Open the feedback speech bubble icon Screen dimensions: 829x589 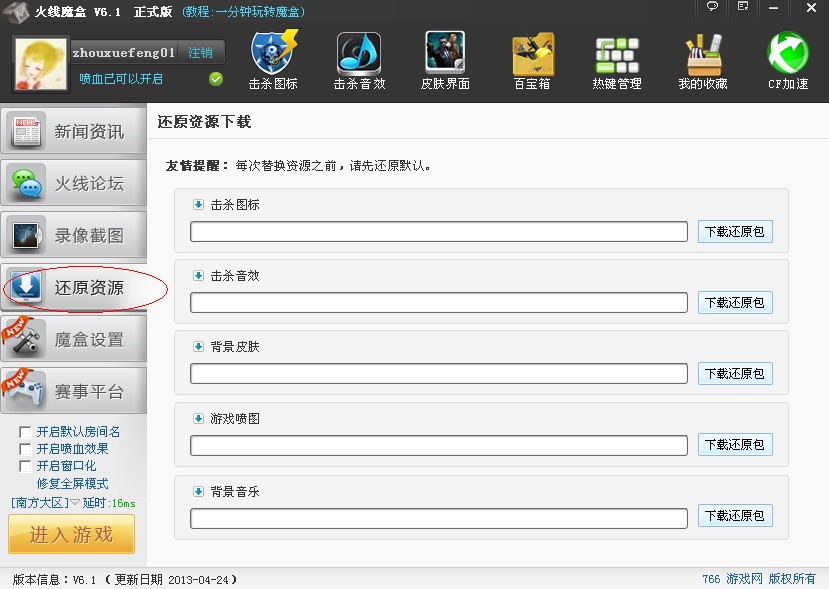[712, 6]
